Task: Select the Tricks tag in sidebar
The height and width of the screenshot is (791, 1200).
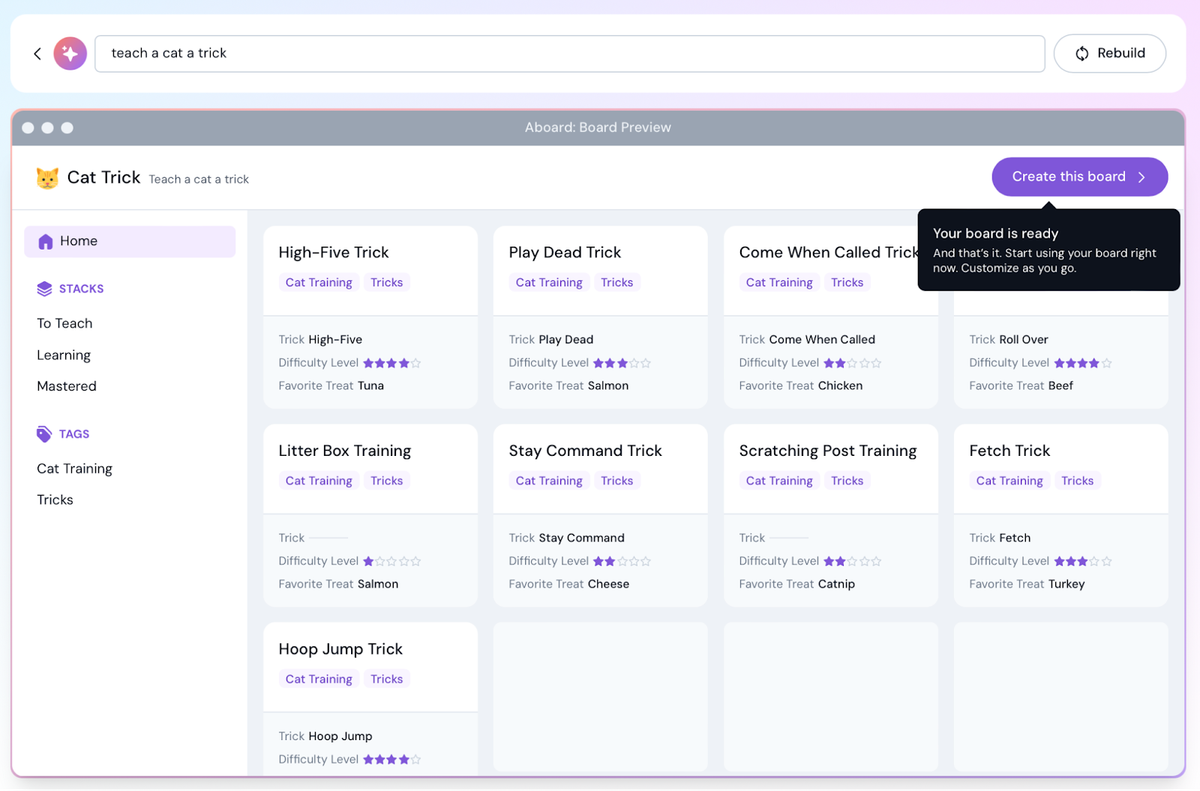Action: [55, 500]
